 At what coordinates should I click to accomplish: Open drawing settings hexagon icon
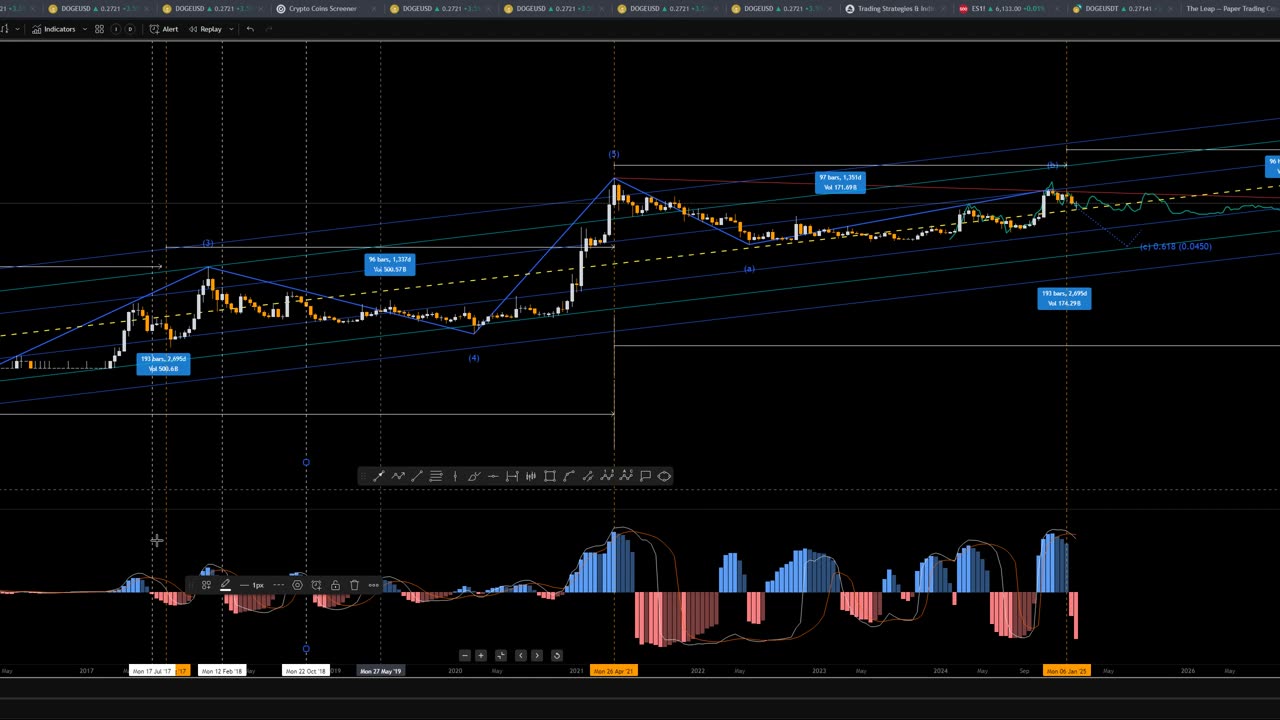tap(297, 585)
